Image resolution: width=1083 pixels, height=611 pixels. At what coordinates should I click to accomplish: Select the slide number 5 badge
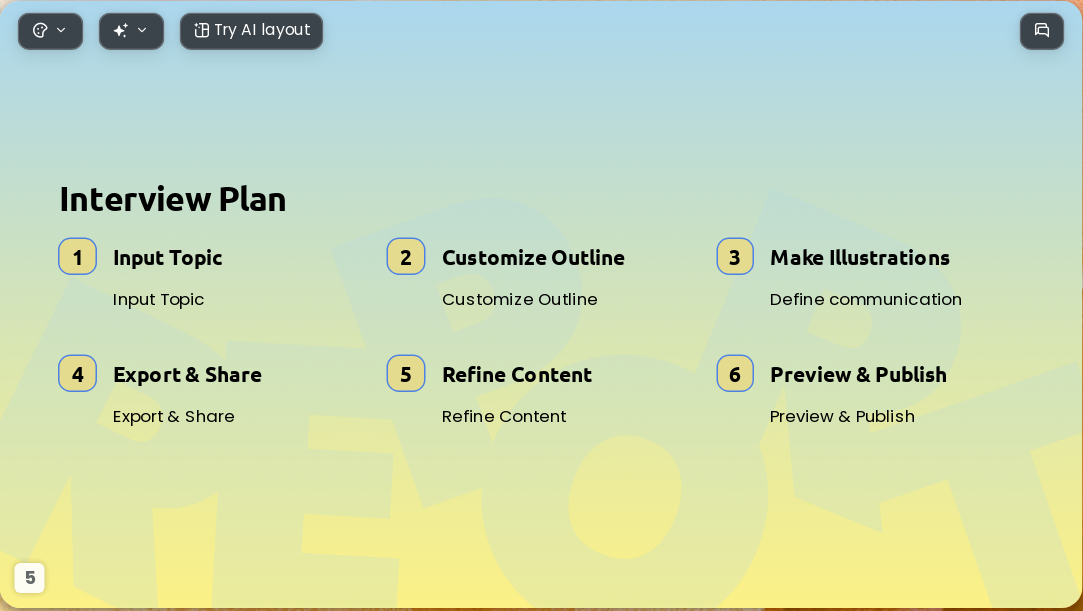coord(30,578)
